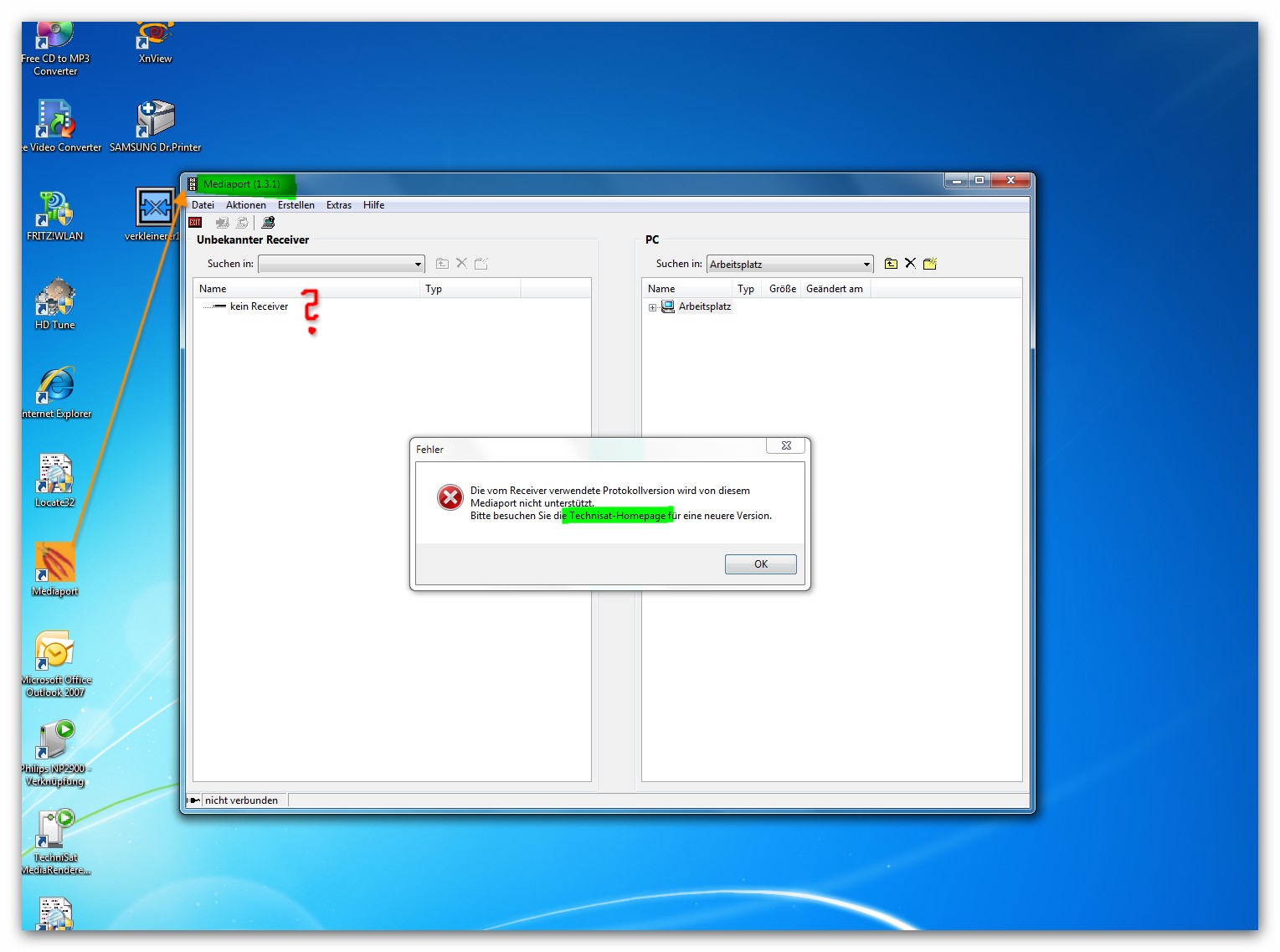This screenshot has width=1280, height=952.
Task: Click the red EXIT toolbar icon
Action: [195, 223]
